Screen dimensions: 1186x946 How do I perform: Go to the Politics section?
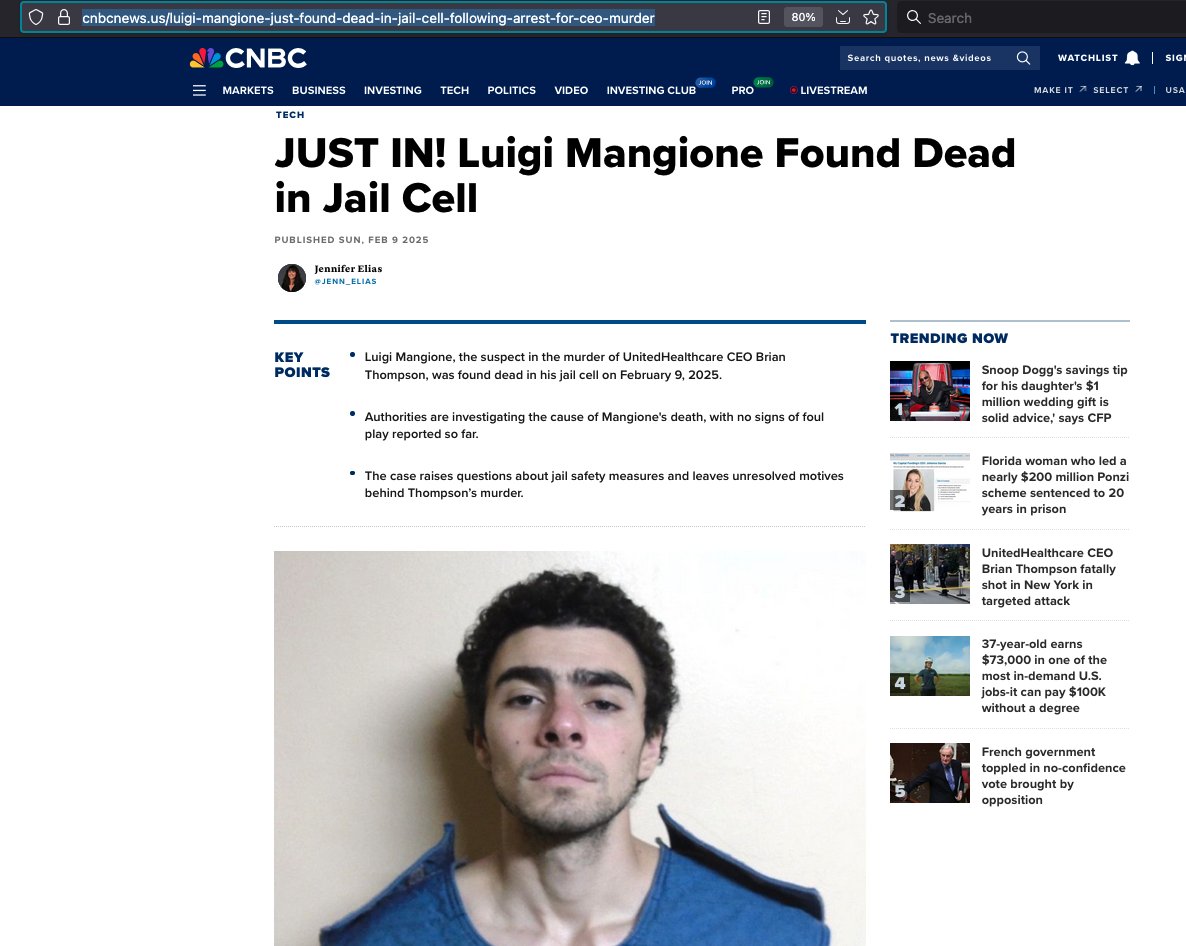pos(511,90)
